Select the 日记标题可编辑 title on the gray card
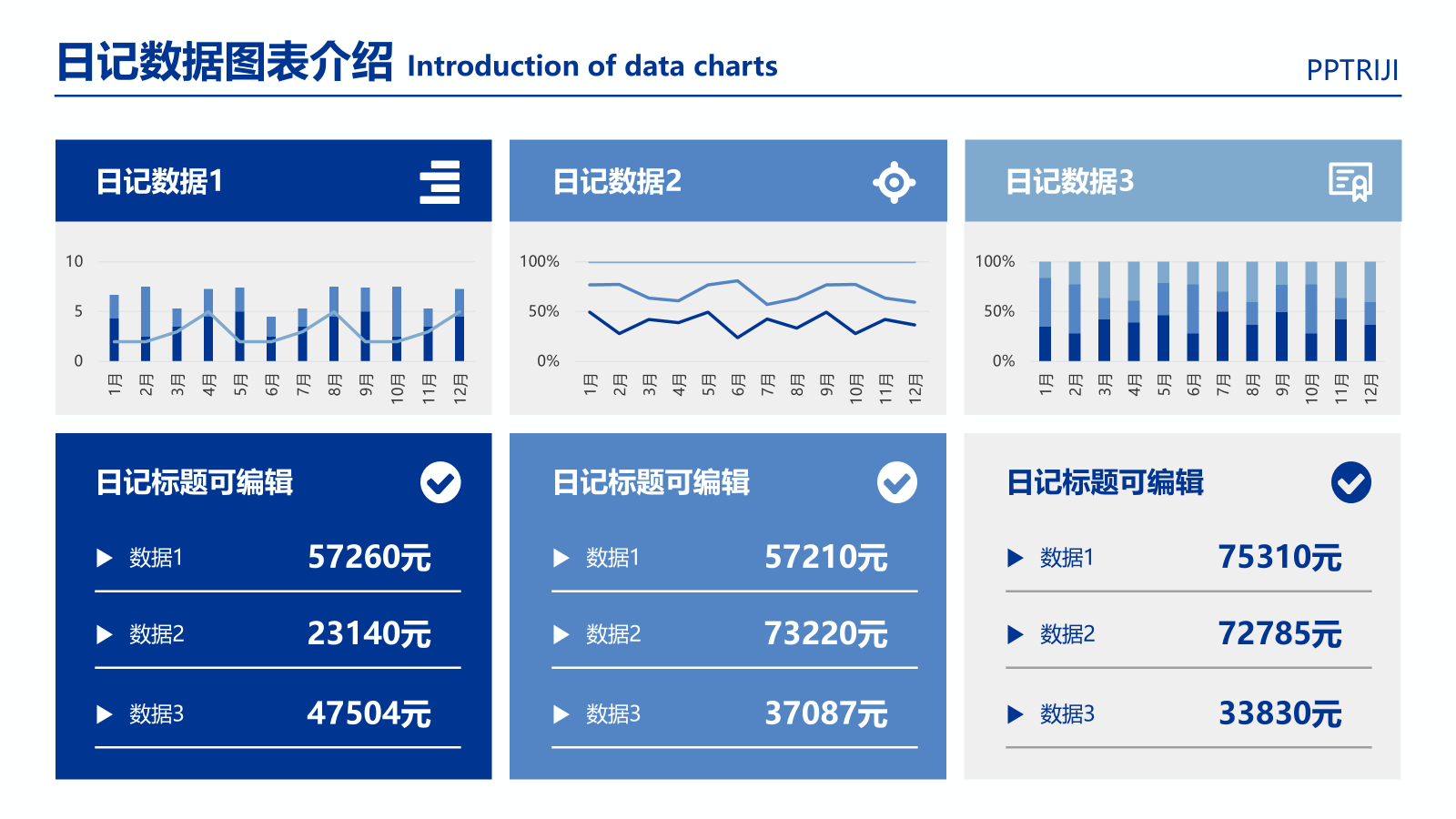 coord(1106,482)
